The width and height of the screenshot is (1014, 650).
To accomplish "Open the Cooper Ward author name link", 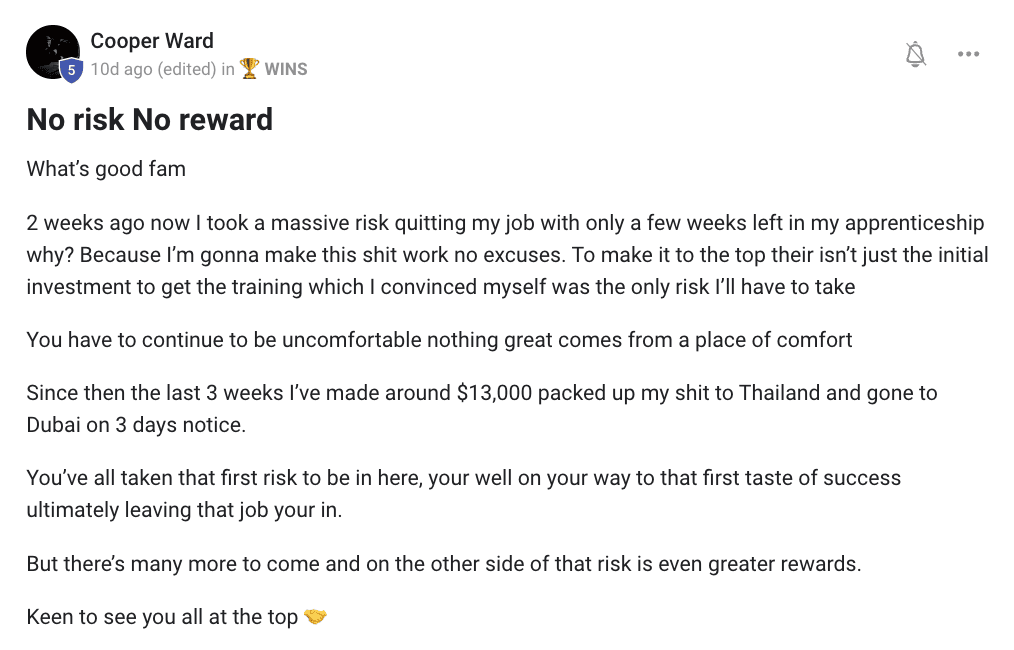I will point(152,41).
